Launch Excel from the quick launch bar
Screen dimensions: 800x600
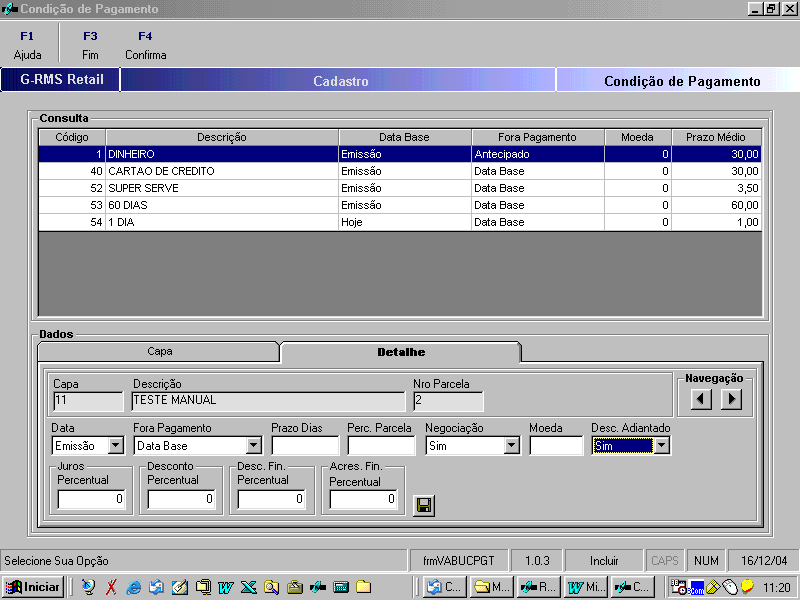pos(248,587)
